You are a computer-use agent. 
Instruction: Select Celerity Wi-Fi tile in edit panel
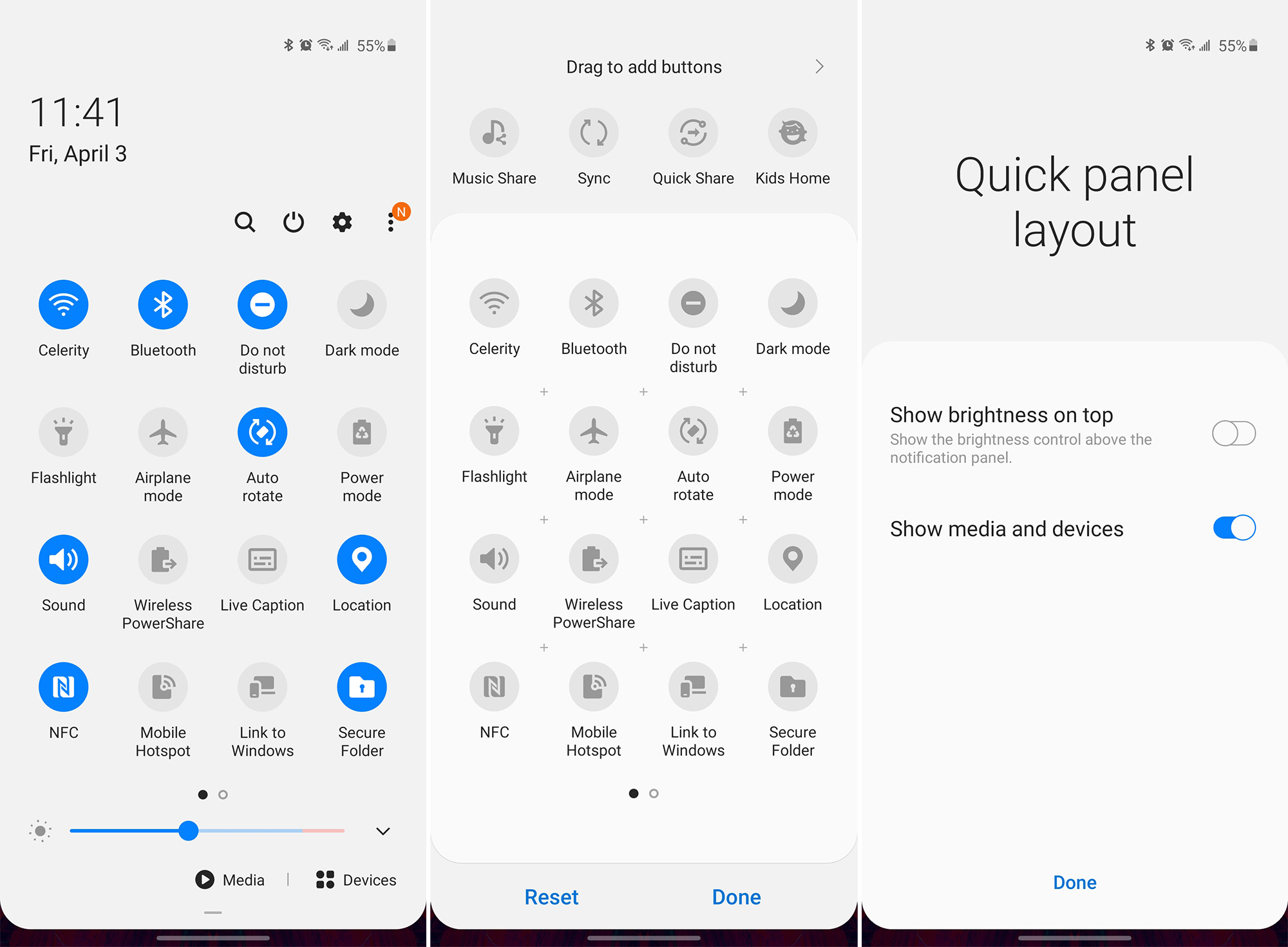pyautogui.click(x=495, y=303)
